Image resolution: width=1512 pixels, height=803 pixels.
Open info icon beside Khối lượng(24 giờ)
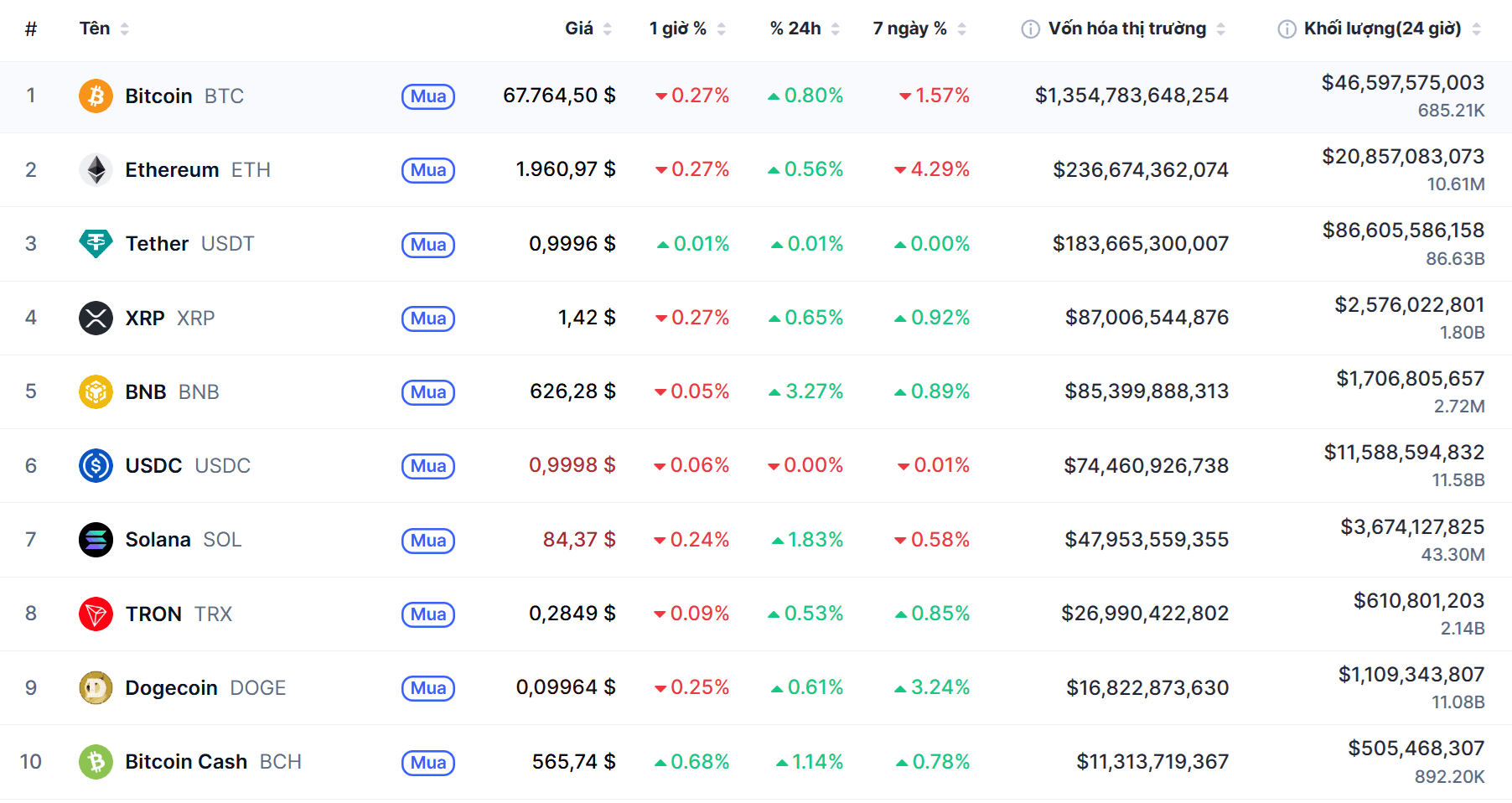1287,29
